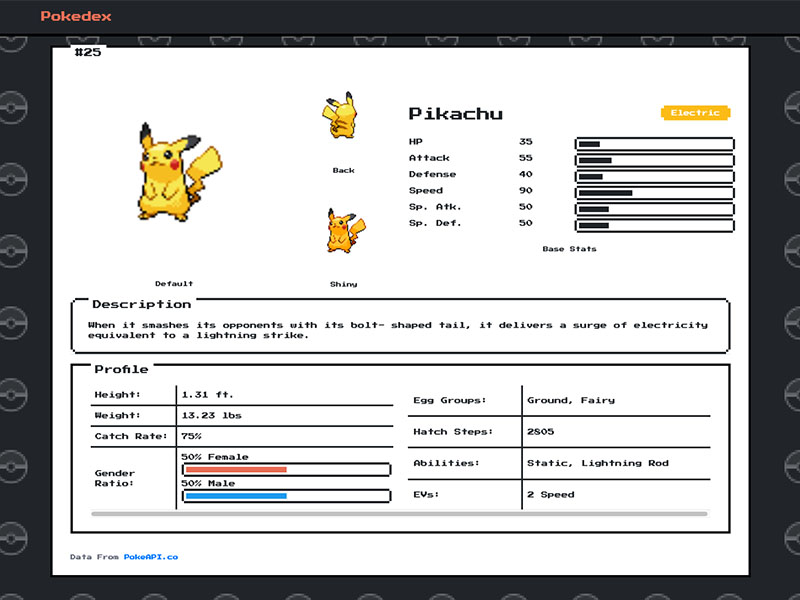Open the Pokedex home link
Image resolution: width=800 pixels, height=600 pixels.
tap(76, 16)
